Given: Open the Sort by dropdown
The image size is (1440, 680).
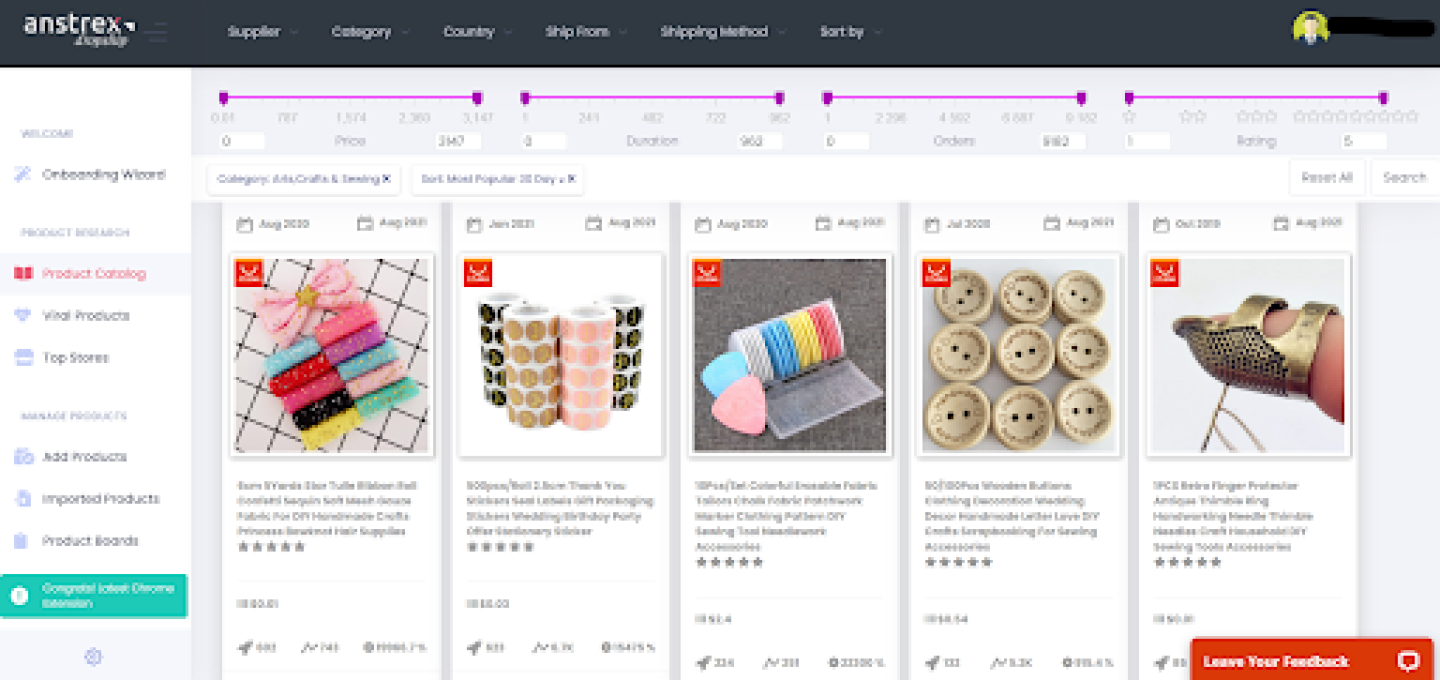Looking at the screenshot, I should tap(850, 32).
